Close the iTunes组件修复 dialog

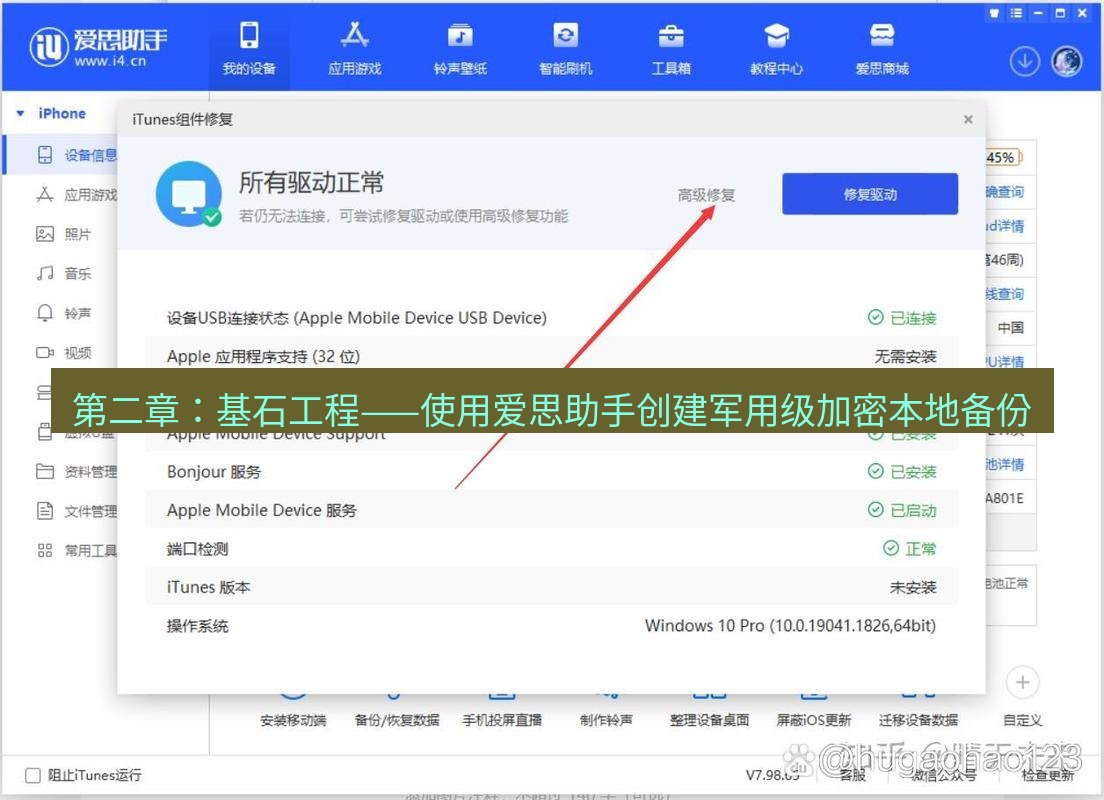[x=968, y=120]
